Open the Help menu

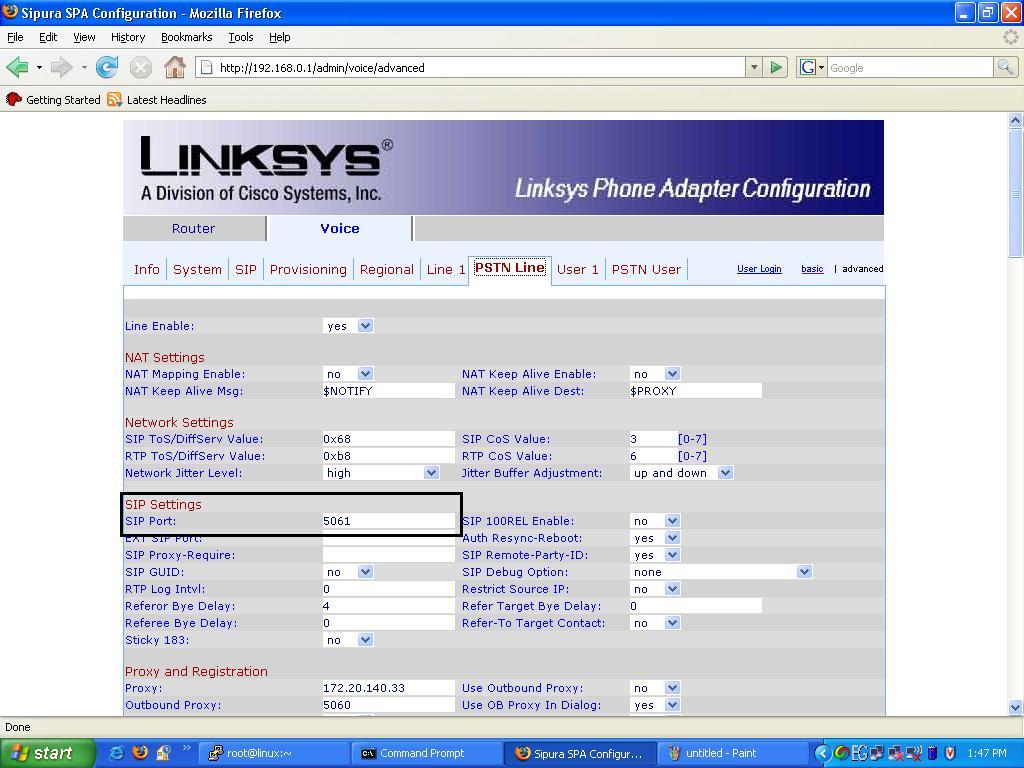[280, 37]
